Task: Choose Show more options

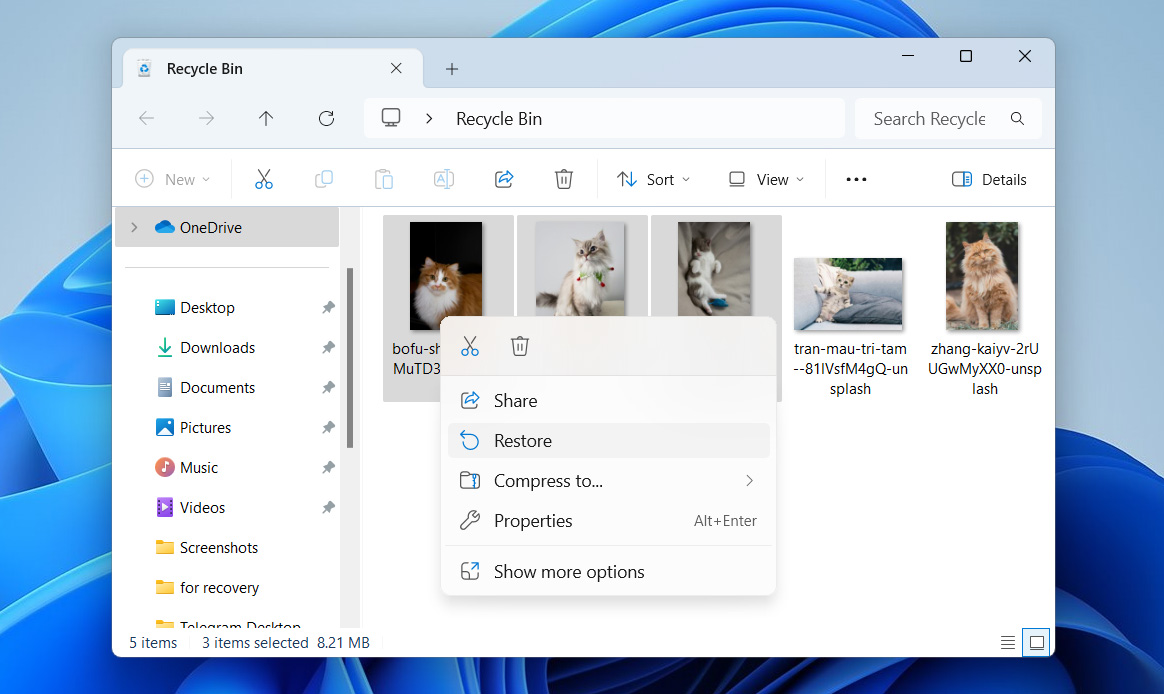Action: coord(609,572)
